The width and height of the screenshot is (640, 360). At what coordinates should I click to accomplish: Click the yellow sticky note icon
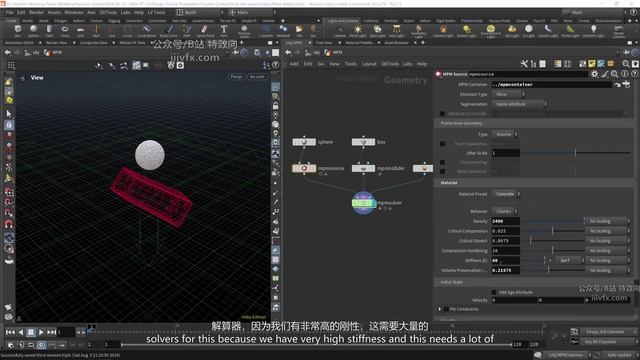pos(591,64)
